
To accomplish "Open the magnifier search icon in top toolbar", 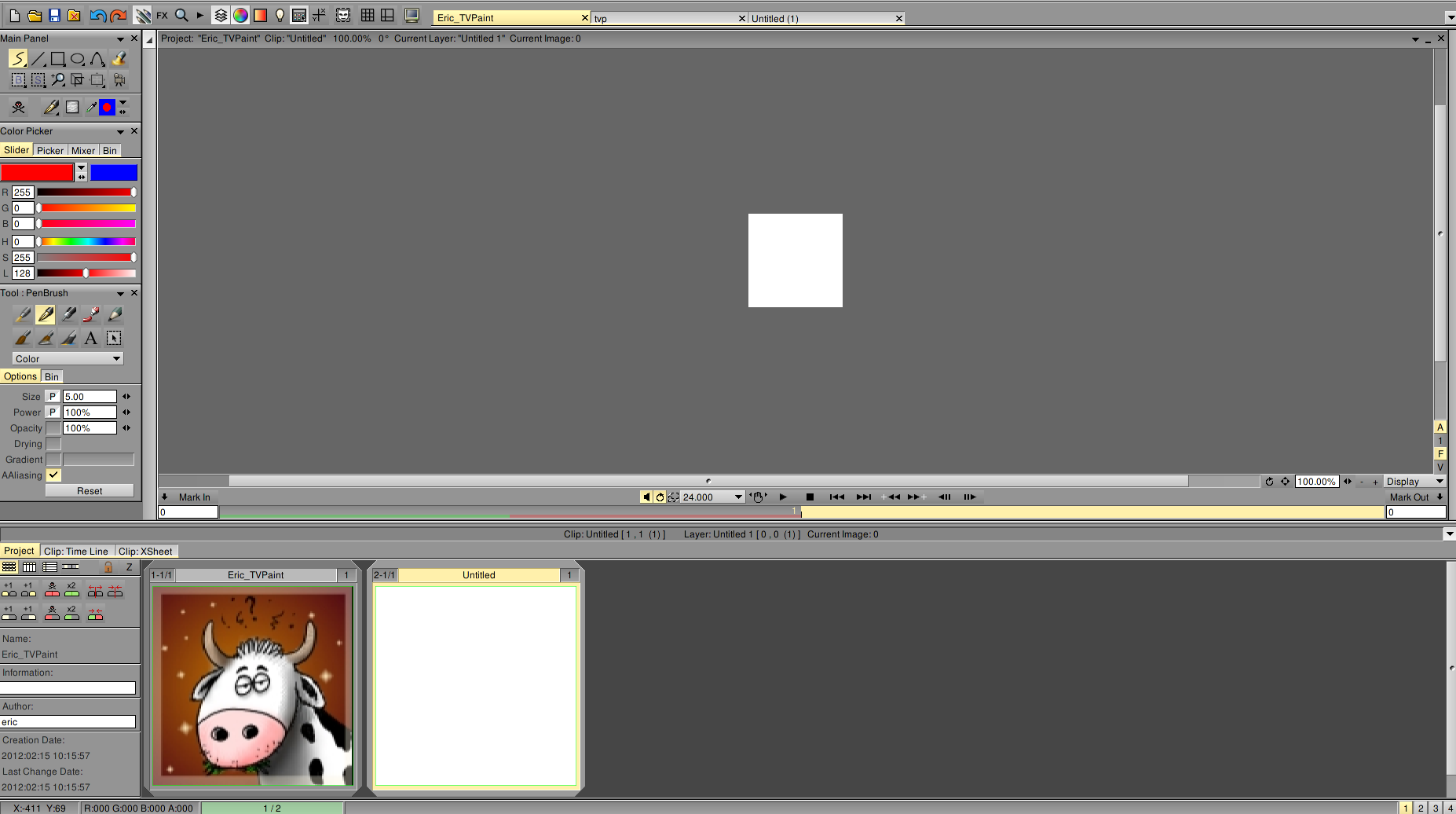I will (181, 15).
